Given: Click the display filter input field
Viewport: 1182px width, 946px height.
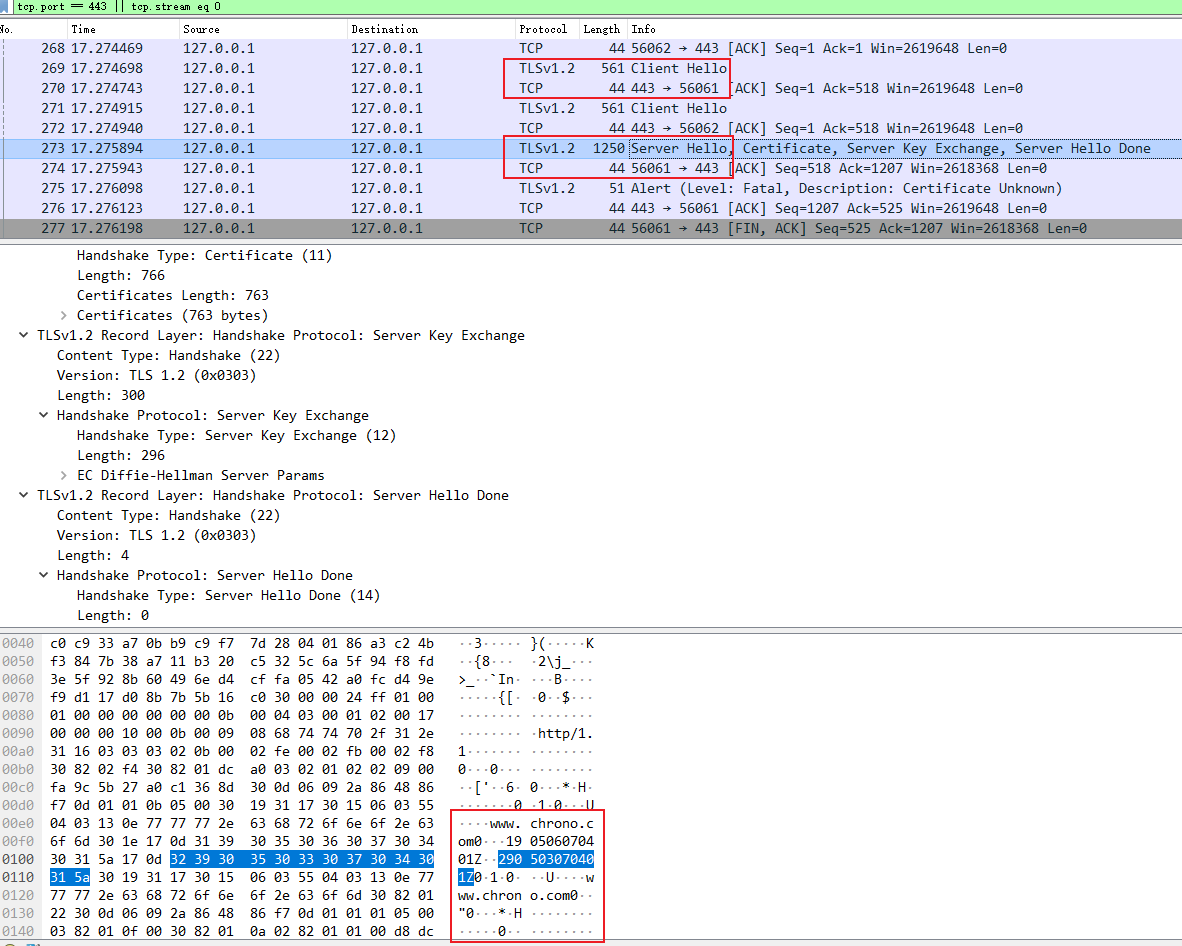Looking at the screenshot, I should point(600,7).
